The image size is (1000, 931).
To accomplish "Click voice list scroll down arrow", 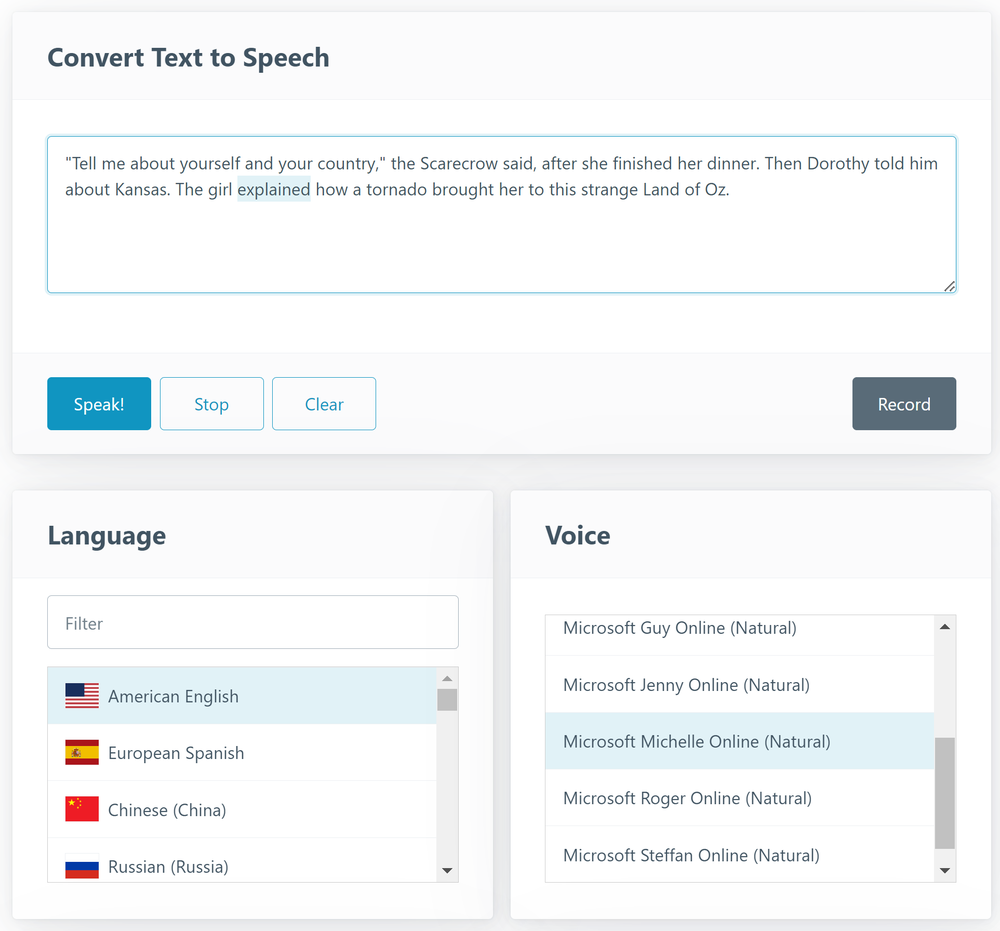I will pyautogui.click(x=945, y=870).
